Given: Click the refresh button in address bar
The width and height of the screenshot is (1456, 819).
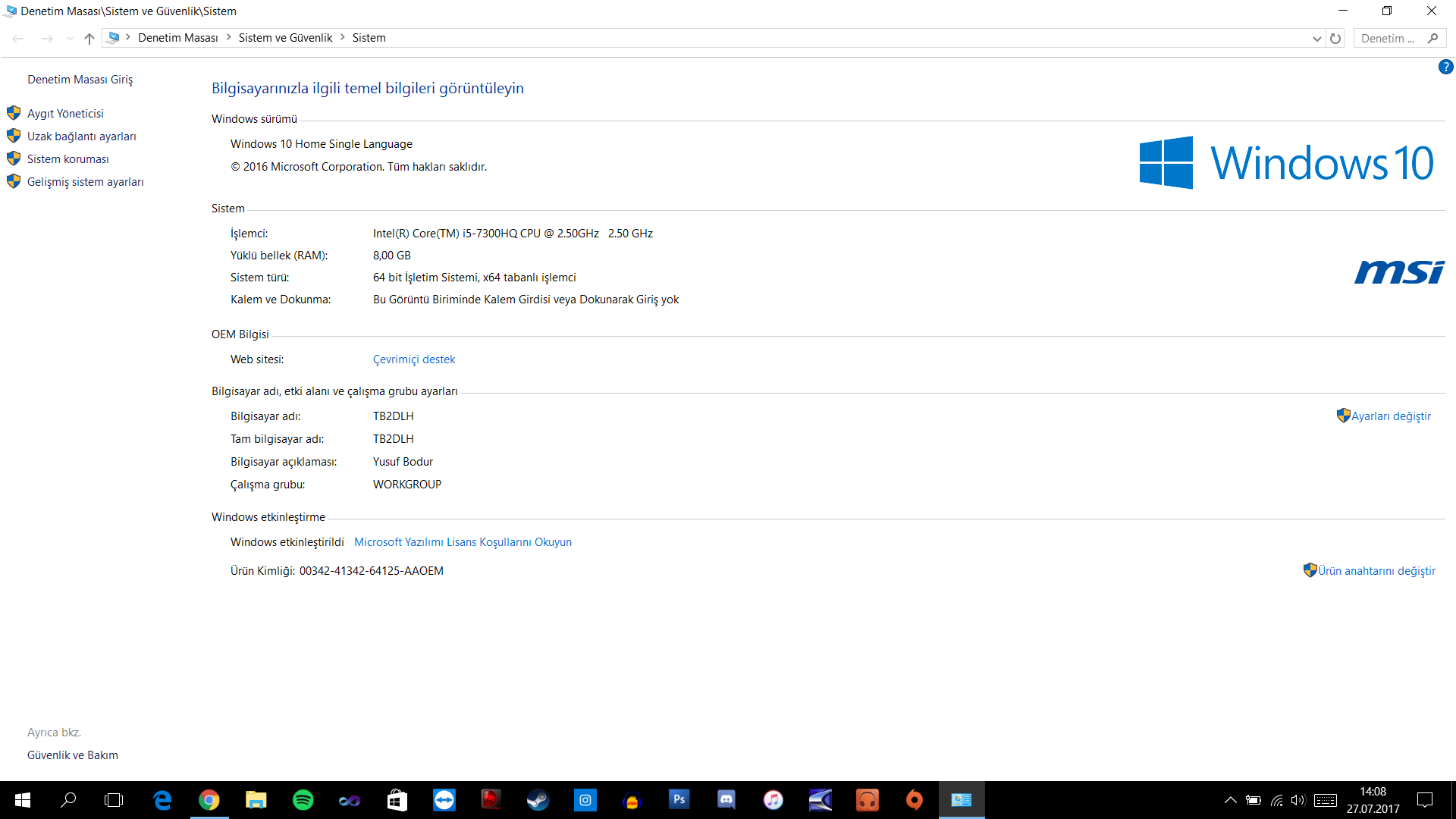Looking at the screenshot, I should coord(1335,38).
